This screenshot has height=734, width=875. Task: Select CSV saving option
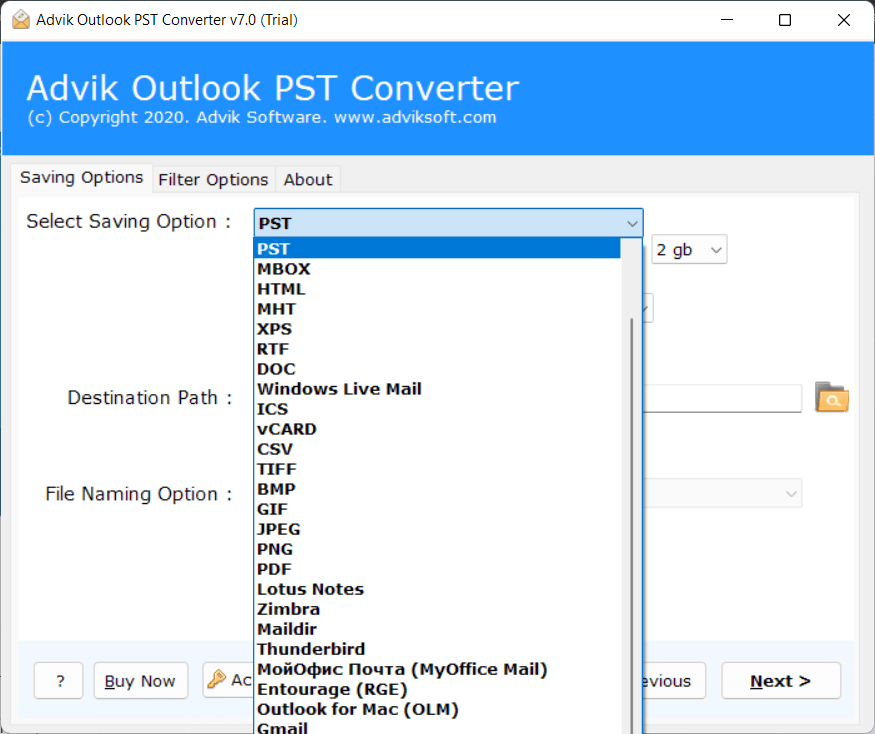click(437, 449)
